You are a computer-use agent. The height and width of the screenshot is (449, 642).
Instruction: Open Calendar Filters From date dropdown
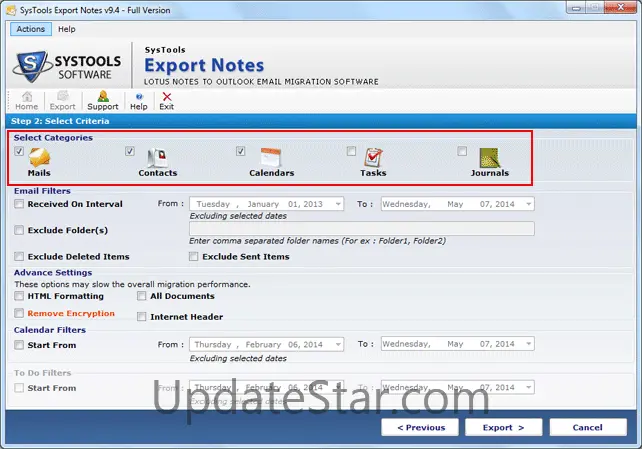[338, 344]
